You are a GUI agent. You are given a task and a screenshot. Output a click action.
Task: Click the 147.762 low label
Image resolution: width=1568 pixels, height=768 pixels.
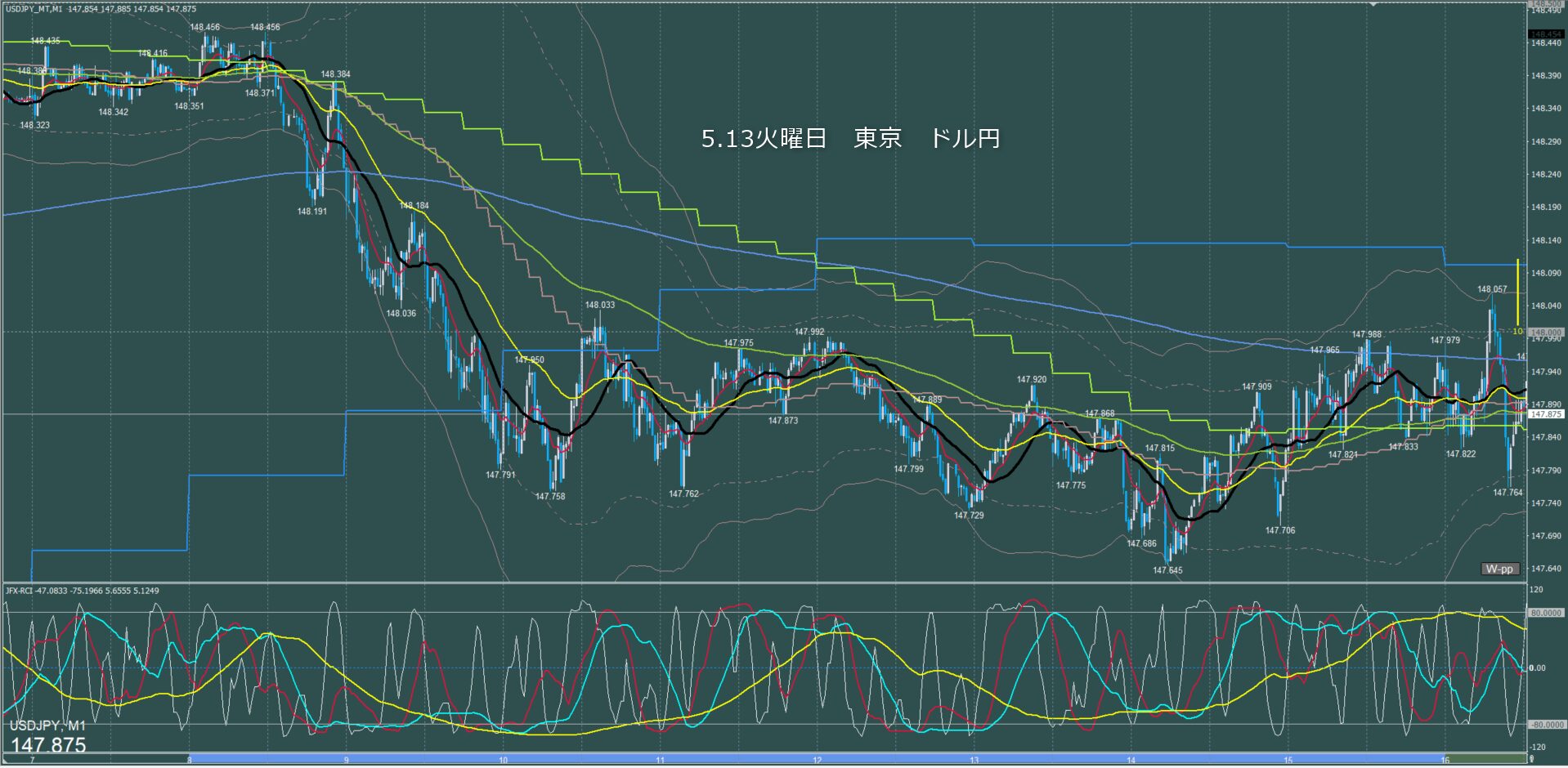684,494
